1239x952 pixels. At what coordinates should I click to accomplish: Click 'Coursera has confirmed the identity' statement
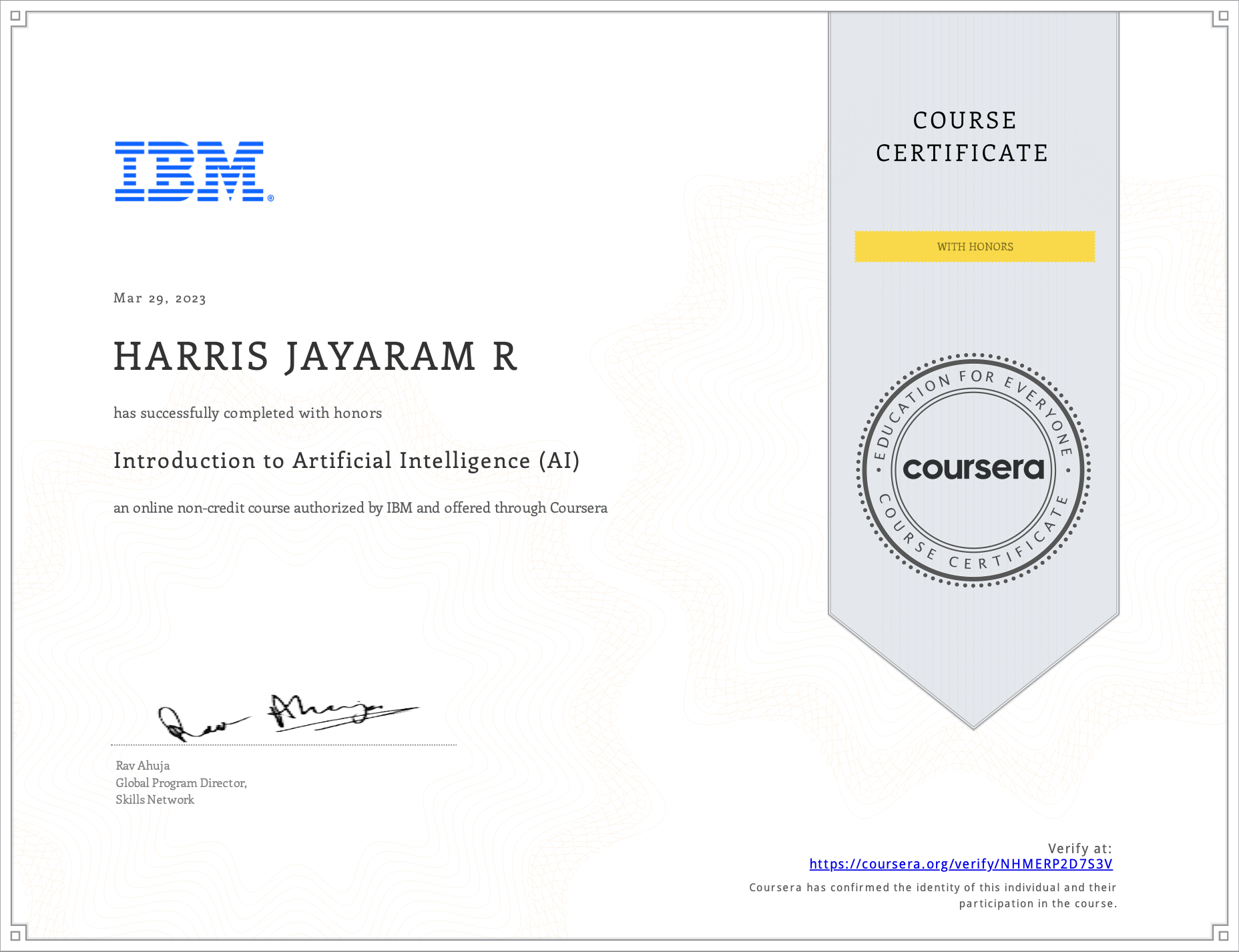933,895
